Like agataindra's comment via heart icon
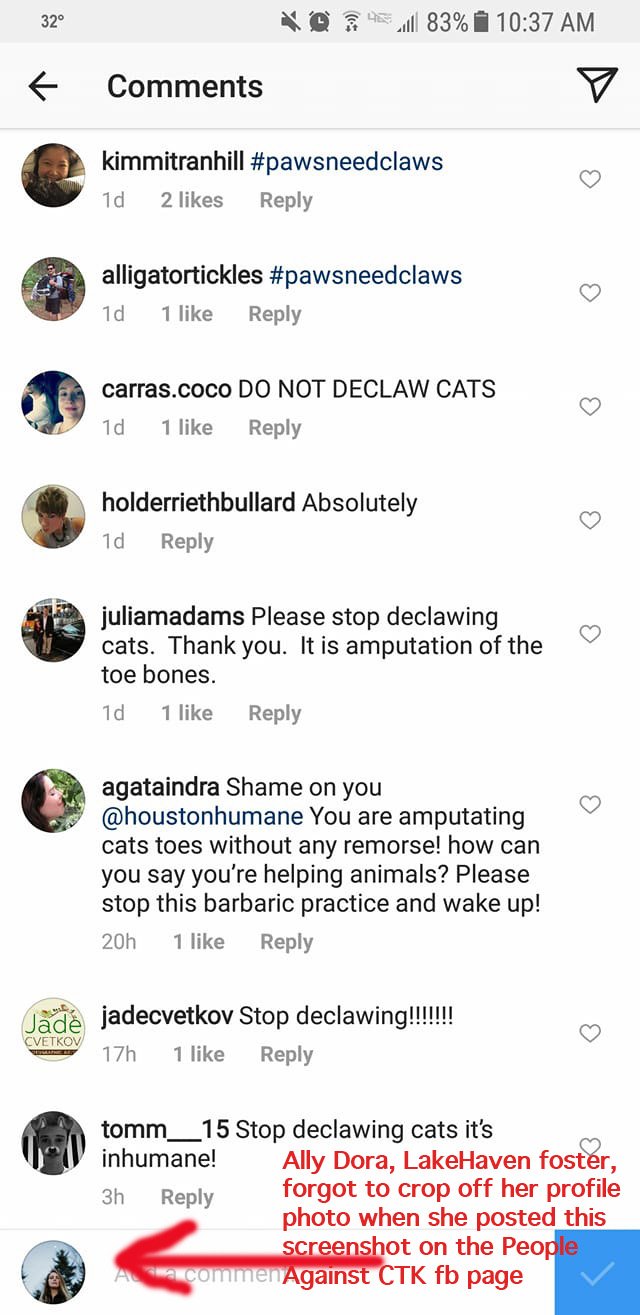This screenshot has width=640, height=1315. (590, 804)
